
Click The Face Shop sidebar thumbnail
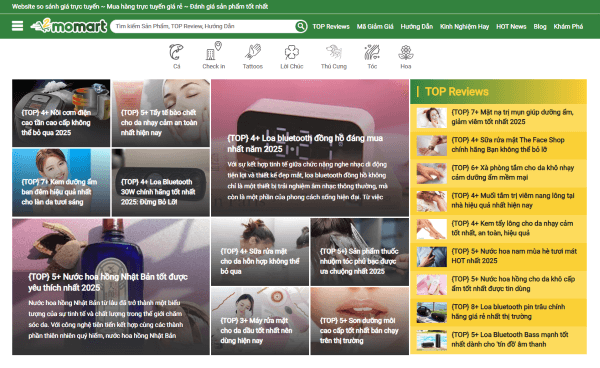[432, 145]
